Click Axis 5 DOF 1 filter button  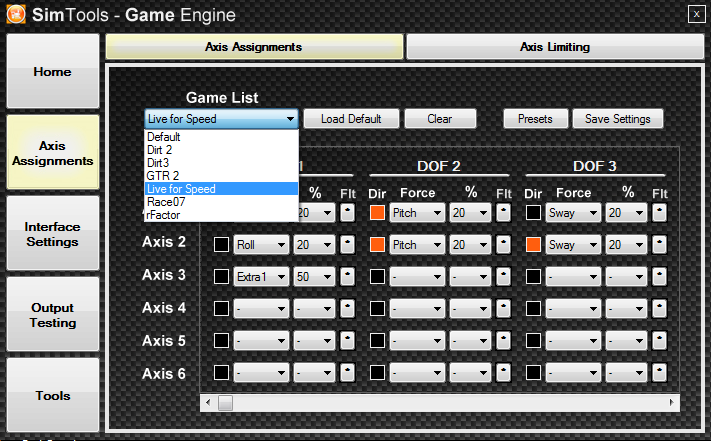[347, 341]
